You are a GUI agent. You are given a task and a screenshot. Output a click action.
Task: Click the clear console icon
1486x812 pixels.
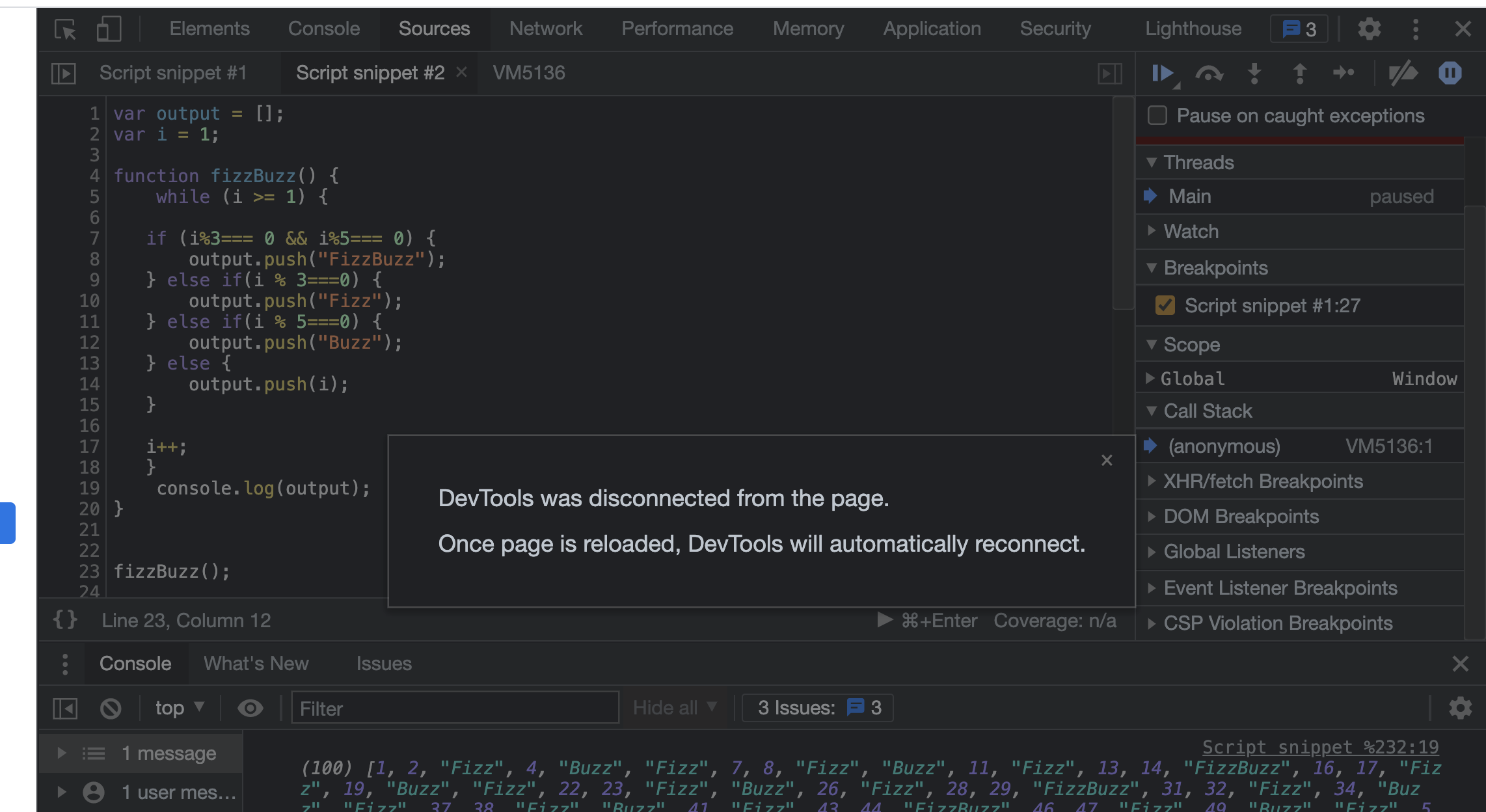pos(111,708)
